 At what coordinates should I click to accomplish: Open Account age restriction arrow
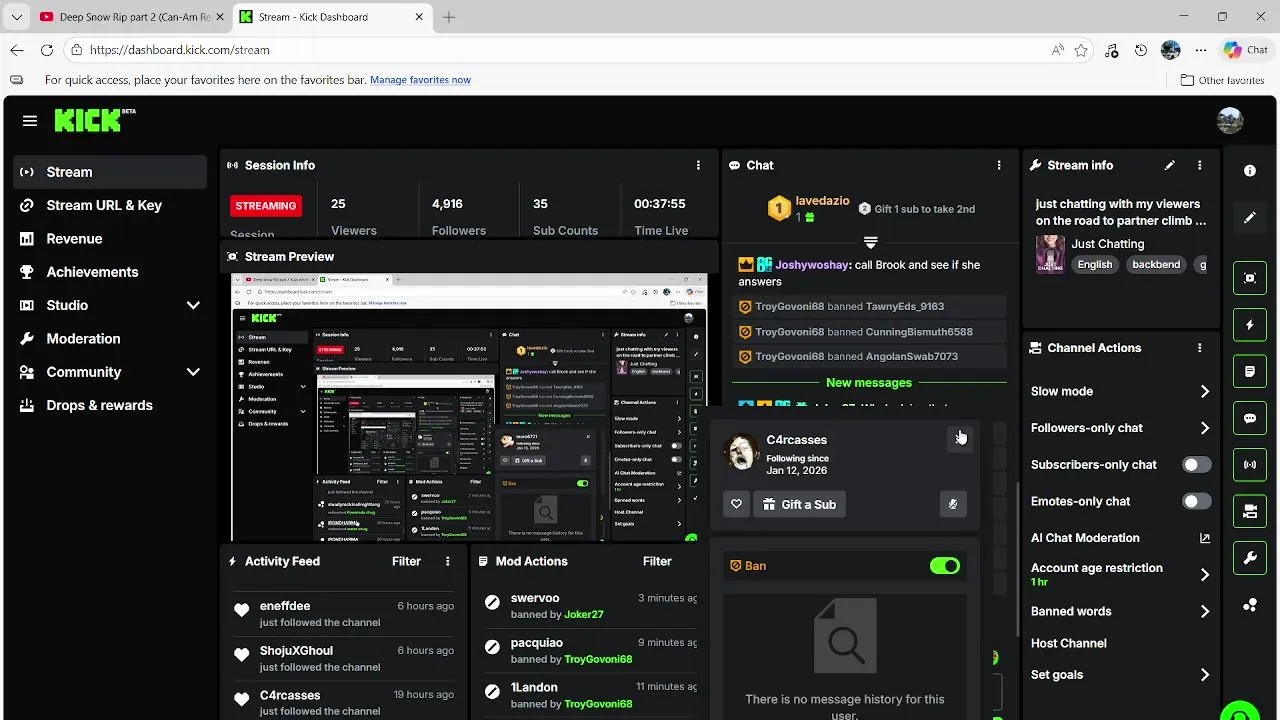[1204, 575]
